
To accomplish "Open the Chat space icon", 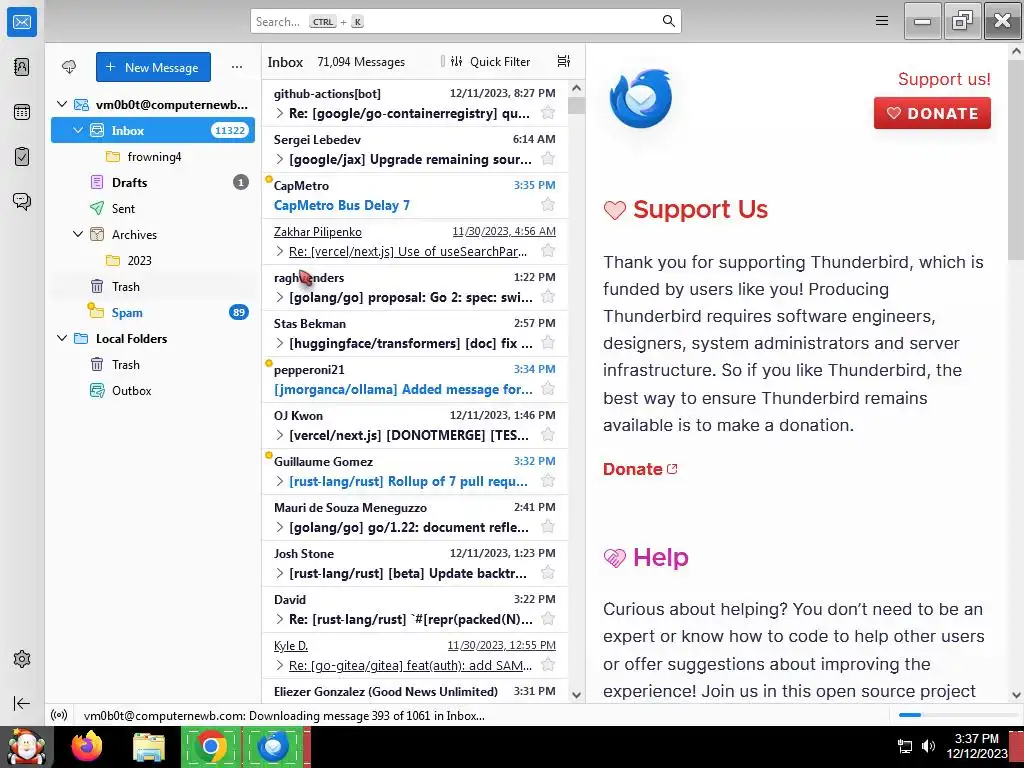I will tap(22, 201).
